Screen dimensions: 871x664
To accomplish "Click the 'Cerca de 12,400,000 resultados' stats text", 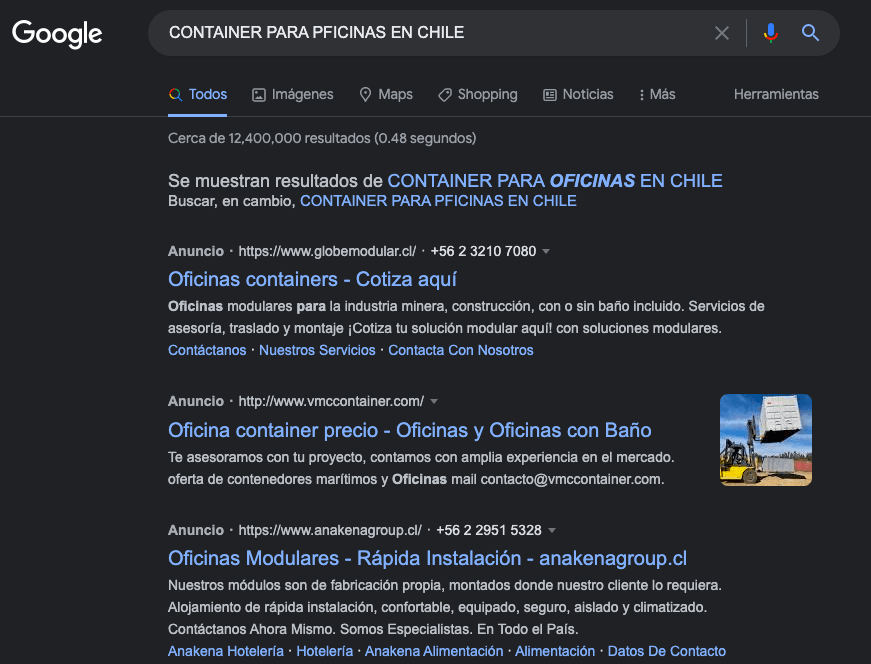I will 322,138.
